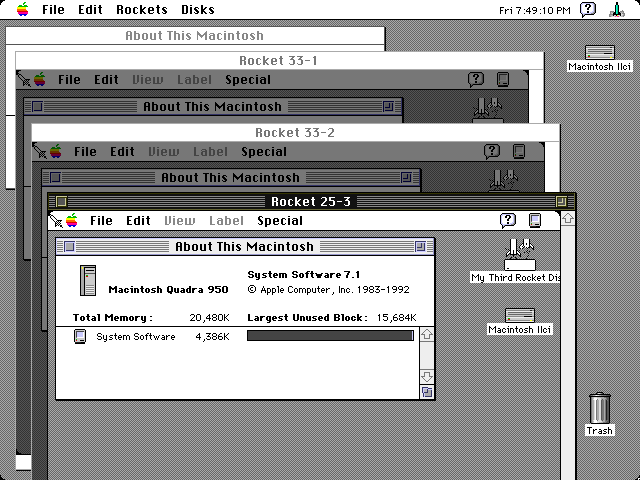Image resolution: width=640 pixels, height=480 pixels.
Task: Open the Apple menu in the top menu bar
Action: coord(21,10)
